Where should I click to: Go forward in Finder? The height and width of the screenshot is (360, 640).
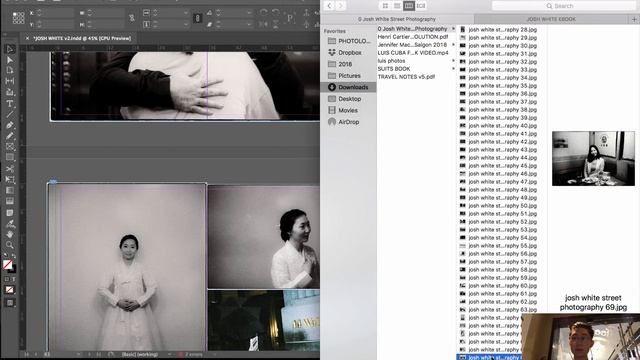[340, 6]
